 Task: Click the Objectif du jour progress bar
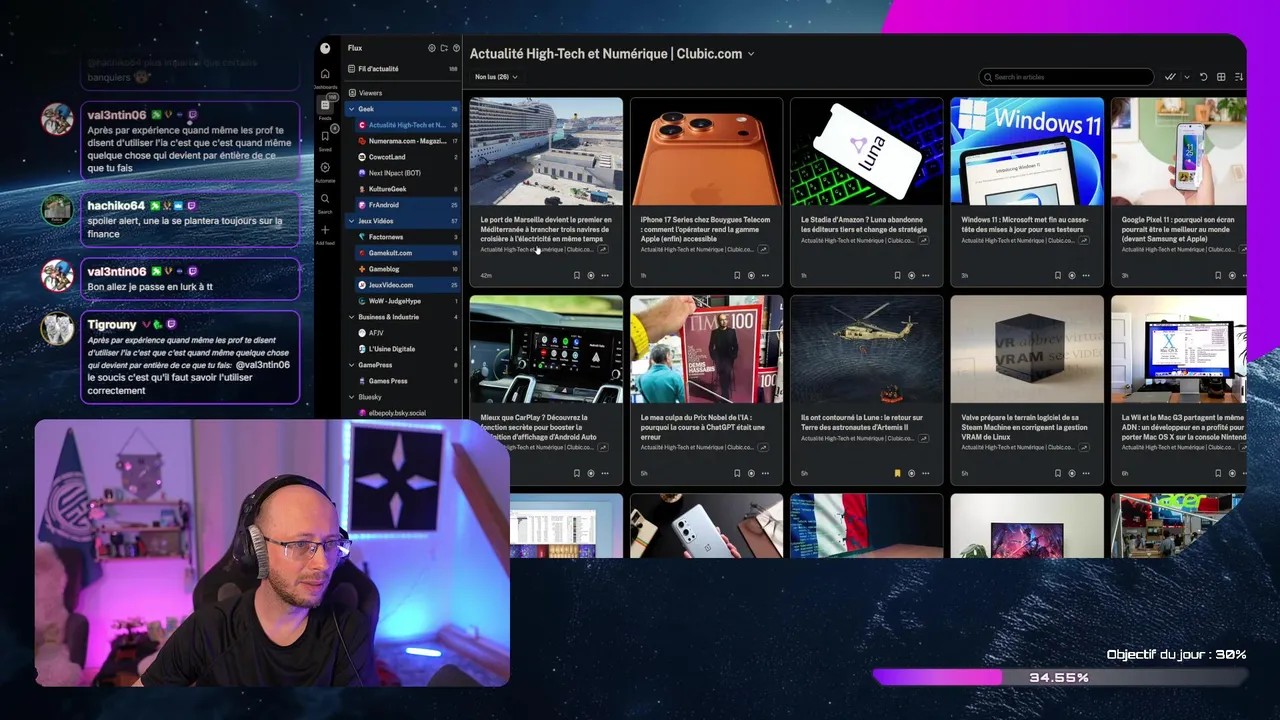(1060, 677)
